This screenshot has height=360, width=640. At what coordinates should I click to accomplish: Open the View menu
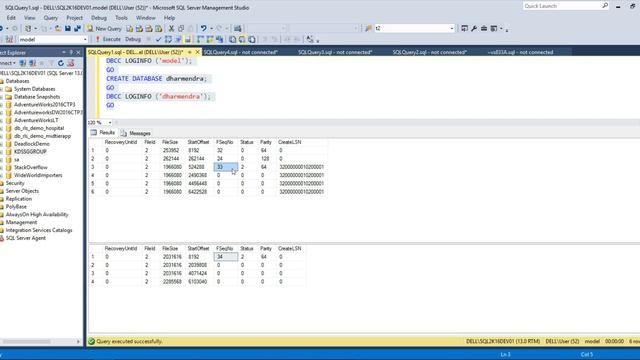(29, 18)
